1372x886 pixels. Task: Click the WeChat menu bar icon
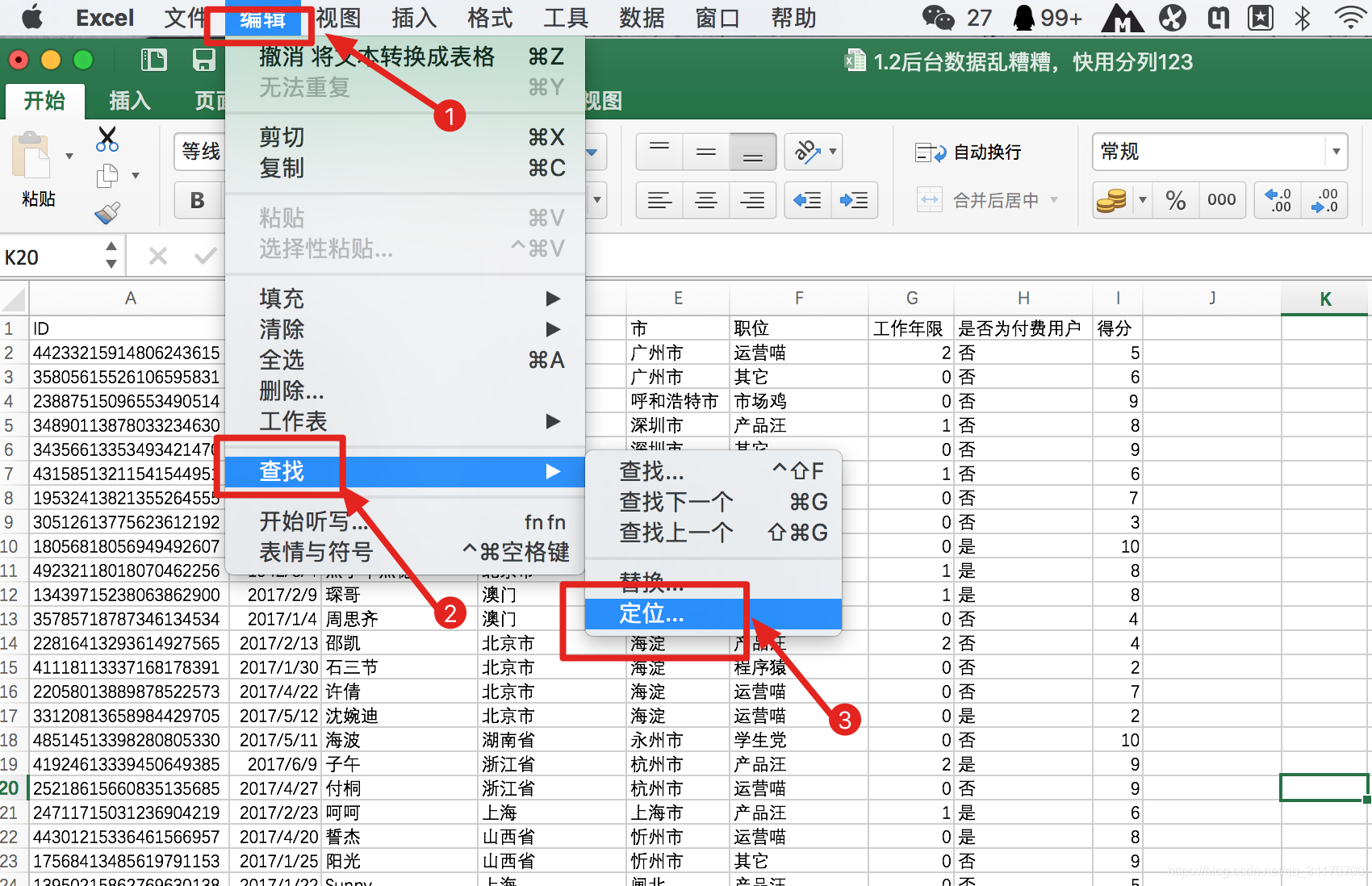939,17
